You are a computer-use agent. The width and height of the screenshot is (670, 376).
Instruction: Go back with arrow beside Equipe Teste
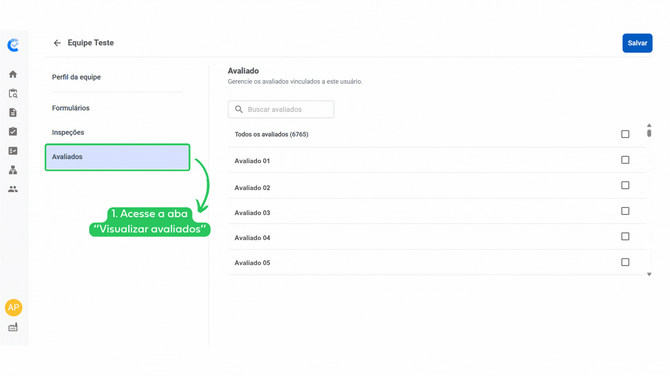[x=57, y=43]
